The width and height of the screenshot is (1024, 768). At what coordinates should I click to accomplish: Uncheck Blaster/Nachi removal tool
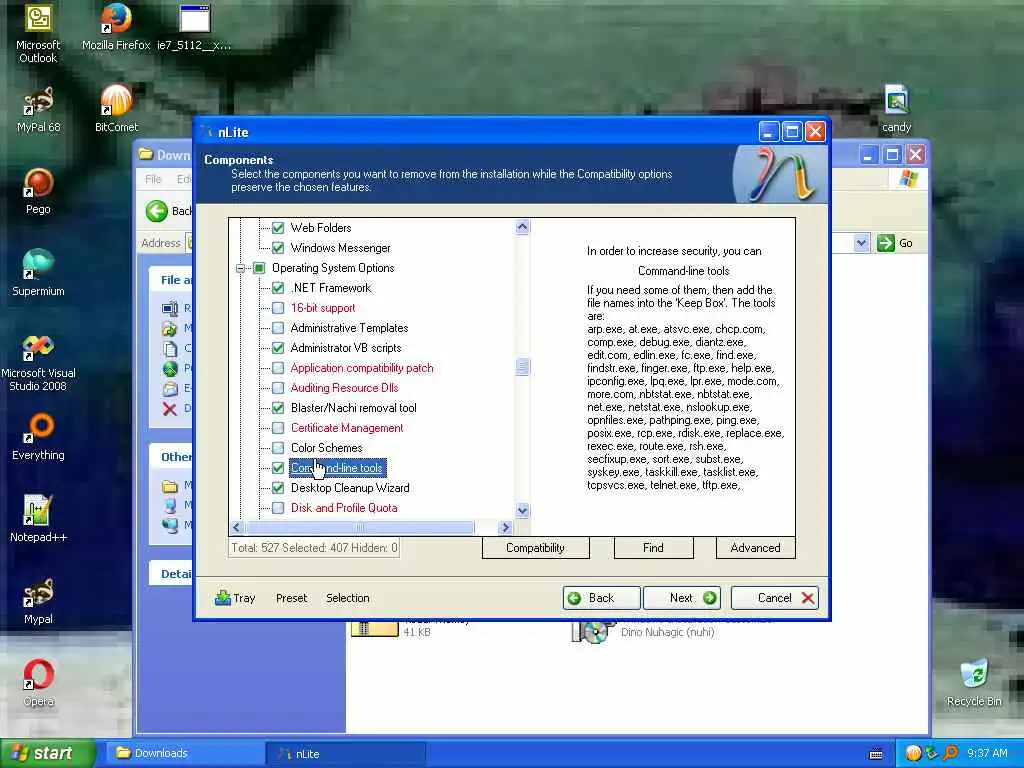(x=278, y=408)
